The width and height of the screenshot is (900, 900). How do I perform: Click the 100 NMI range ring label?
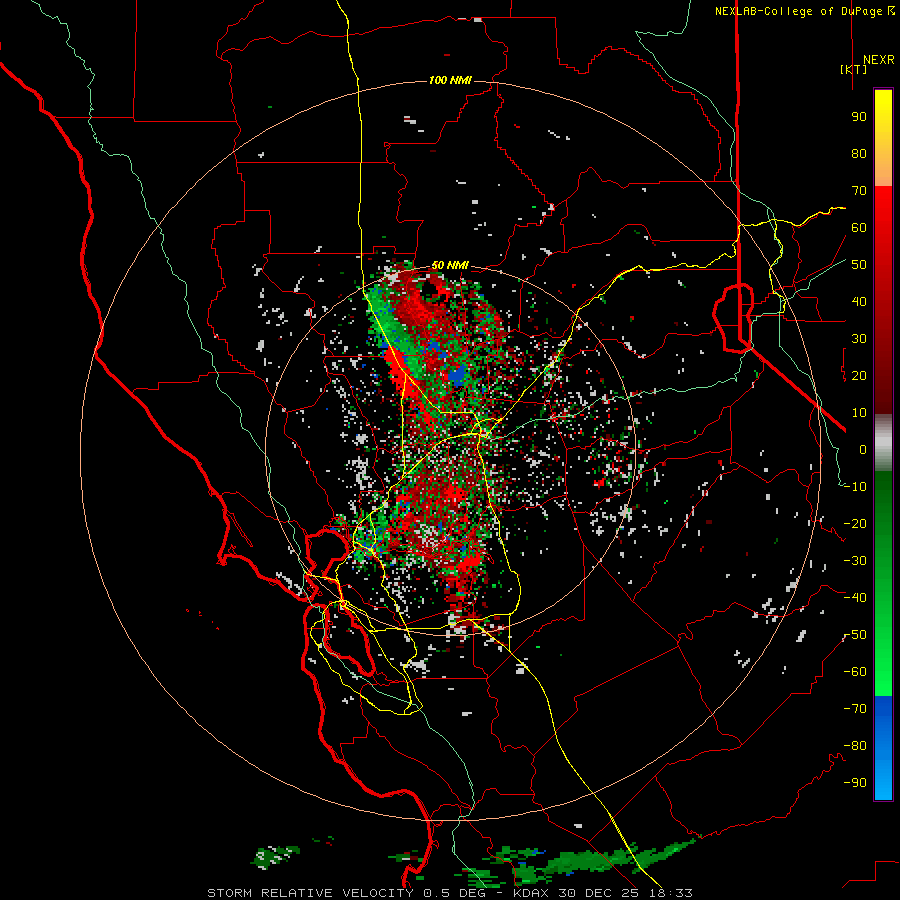(450, 80)
